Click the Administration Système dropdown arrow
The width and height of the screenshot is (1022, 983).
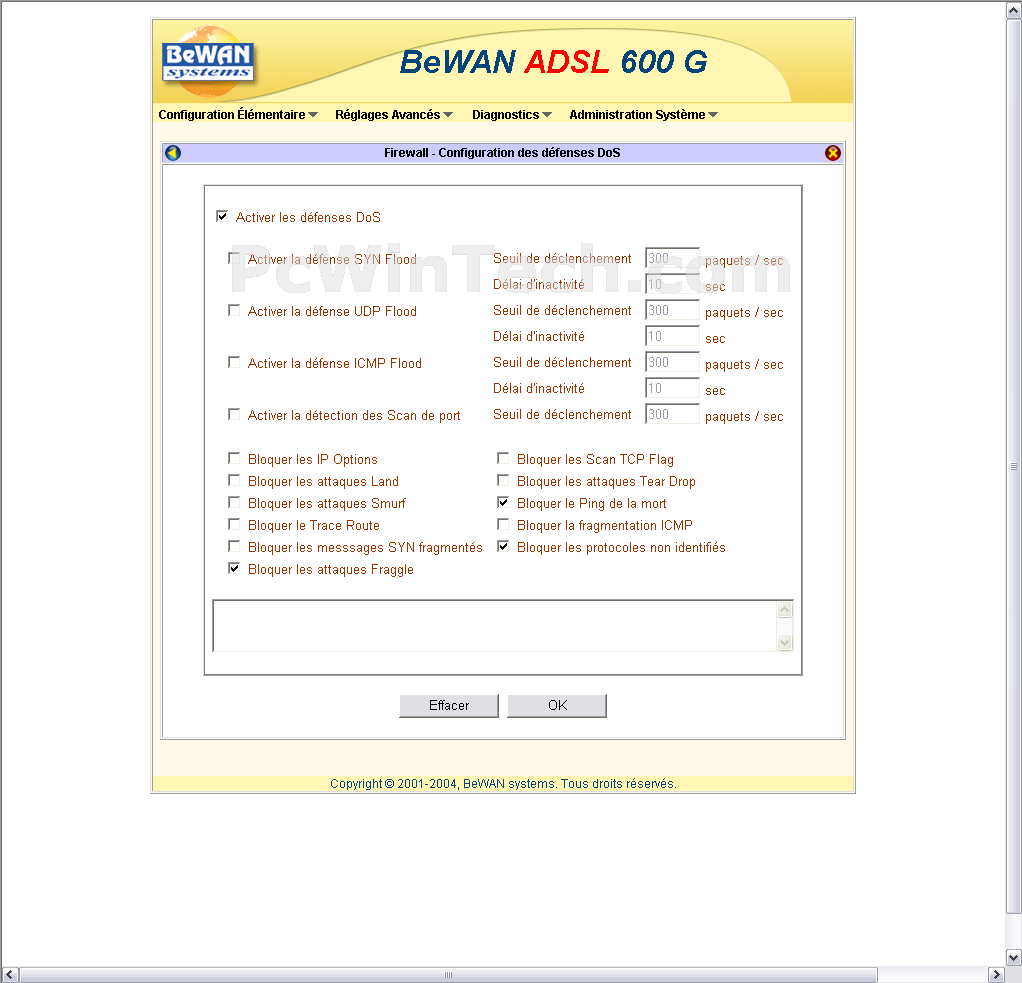click(x=713, y=115)
